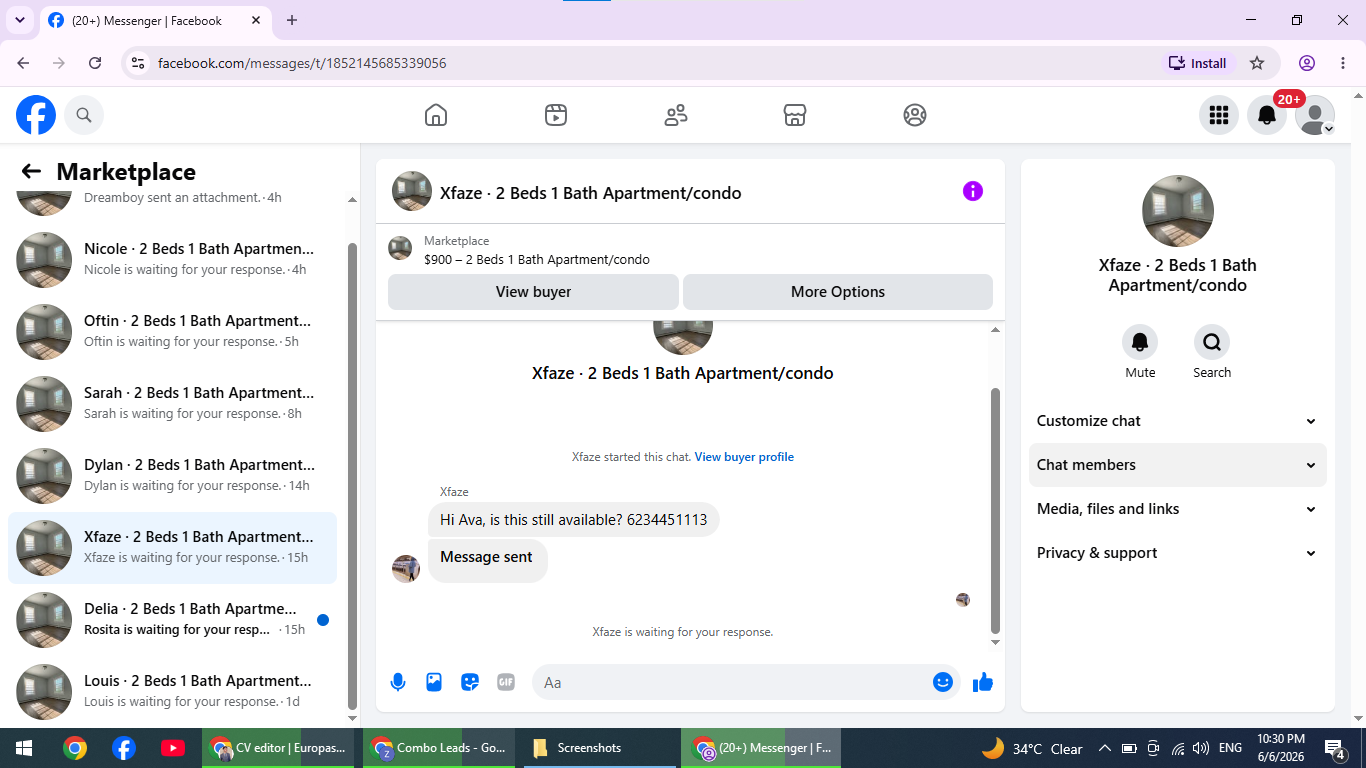1366x768 pixels.
Task: Click the More Options button
Action: pos(838,292)
